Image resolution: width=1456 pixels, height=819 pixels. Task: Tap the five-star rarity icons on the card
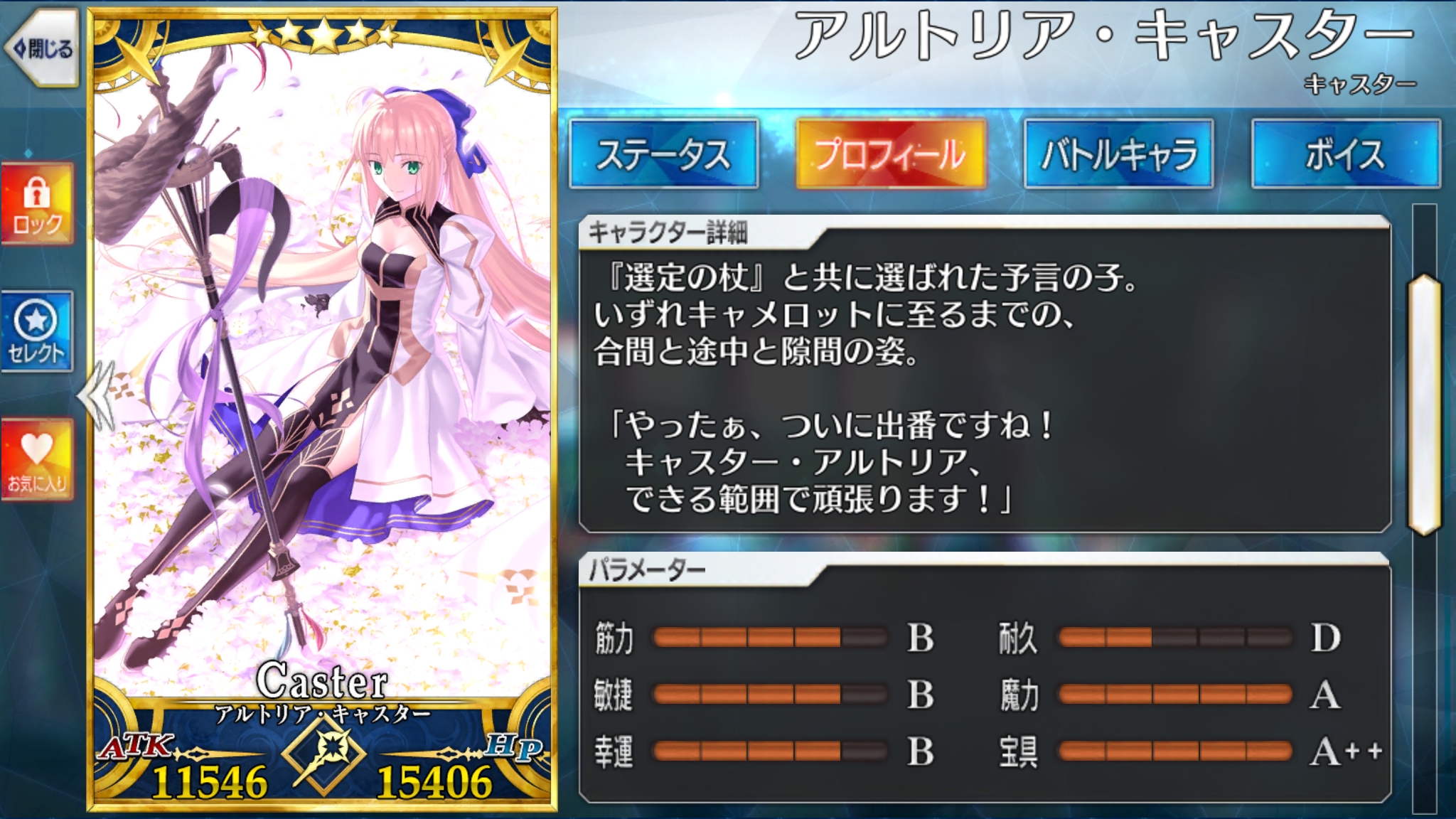pos(323,34)
